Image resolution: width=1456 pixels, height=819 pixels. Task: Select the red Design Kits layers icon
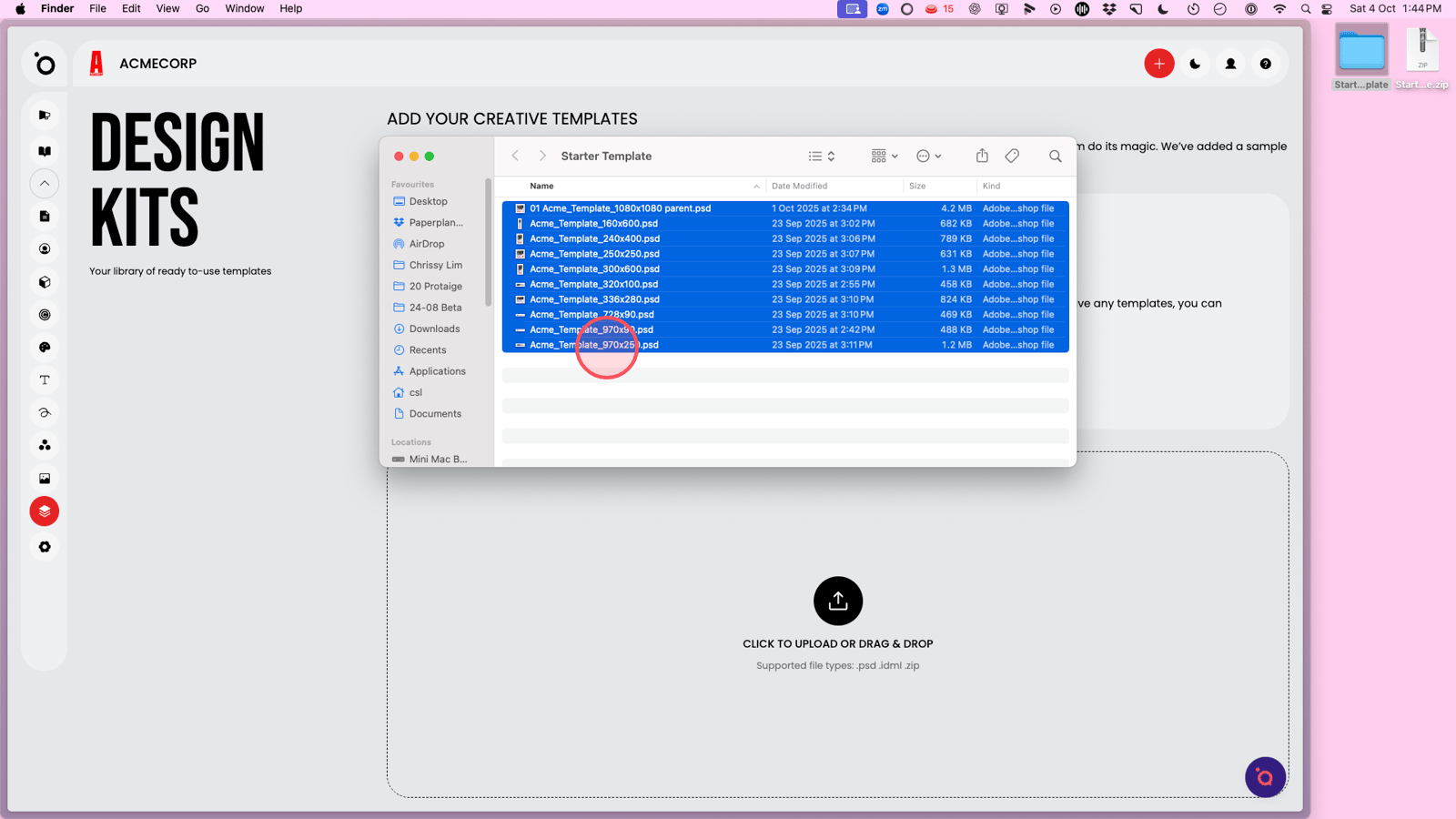coord(45,511)
